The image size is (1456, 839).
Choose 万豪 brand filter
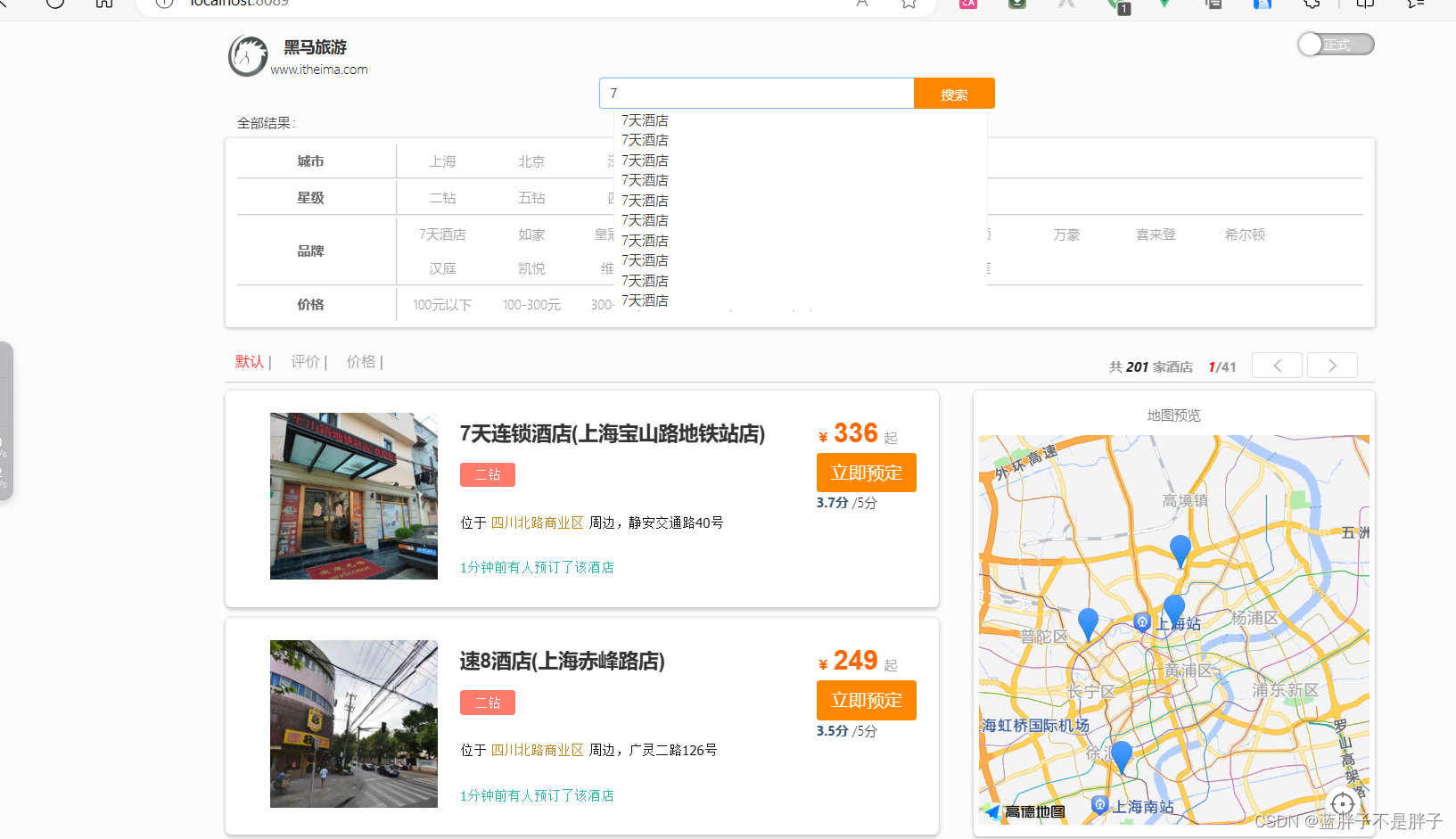coord(1066,234)
